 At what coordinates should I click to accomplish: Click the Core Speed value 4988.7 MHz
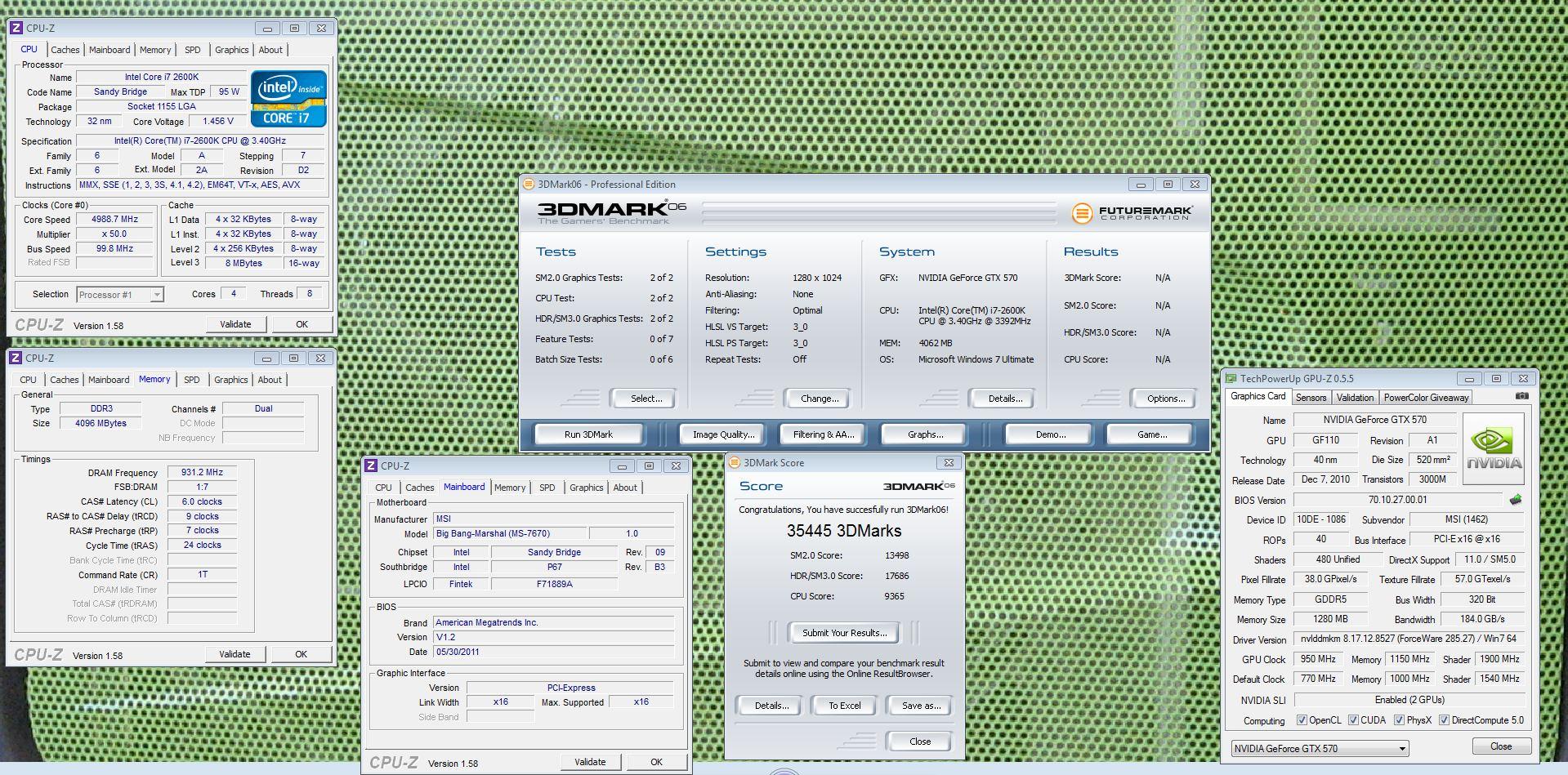click(115, 219)
